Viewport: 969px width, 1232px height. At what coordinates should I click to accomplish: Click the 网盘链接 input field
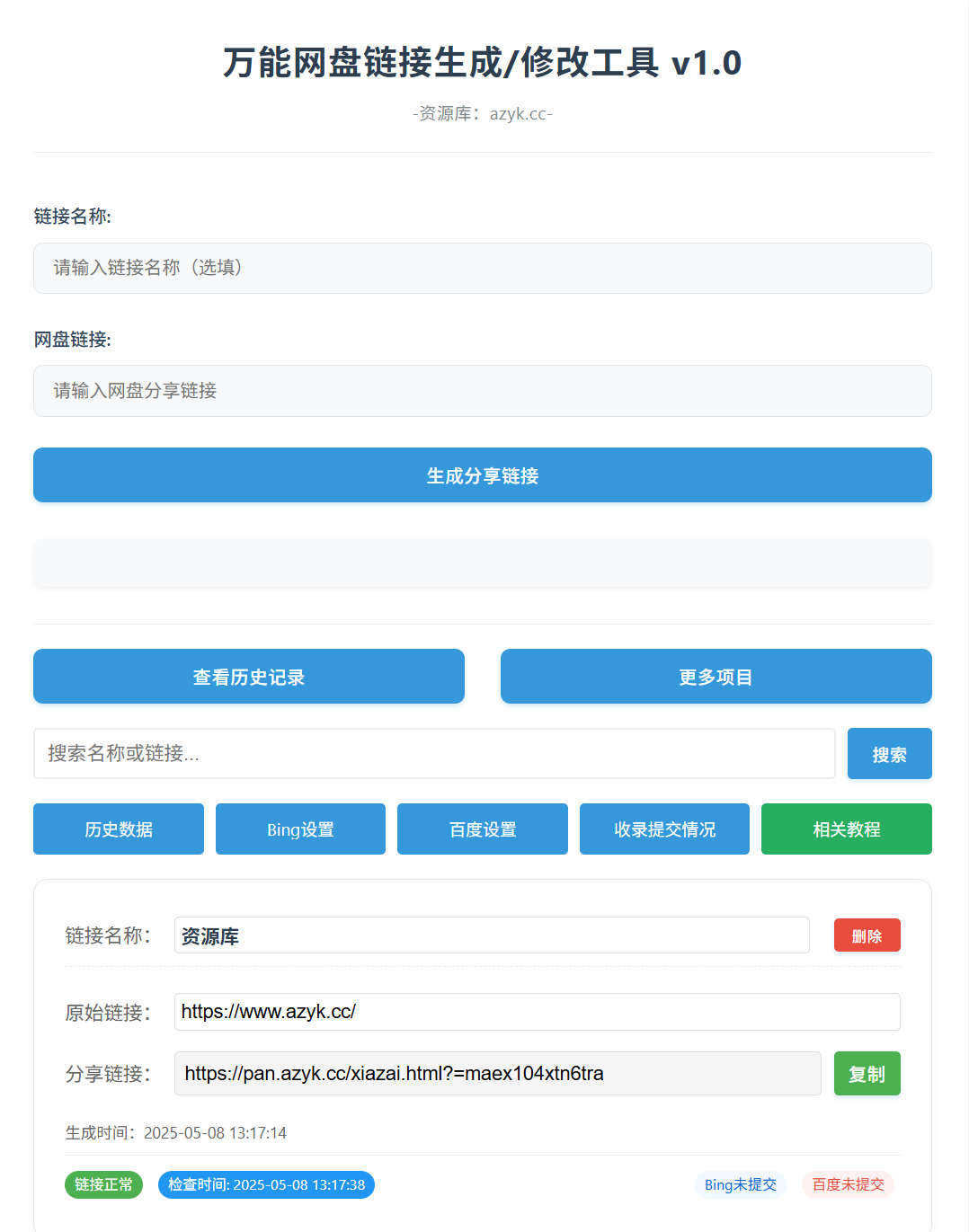tap(482, 391)
